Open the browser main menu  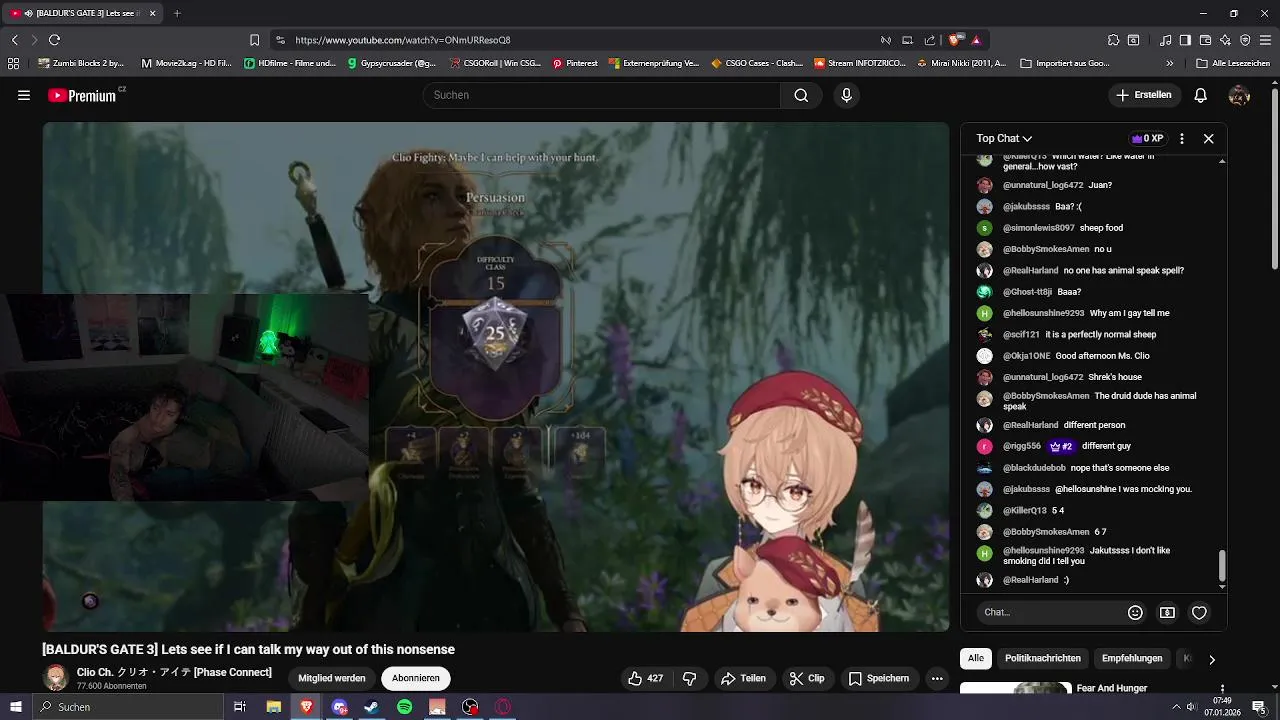point(1265,40)
